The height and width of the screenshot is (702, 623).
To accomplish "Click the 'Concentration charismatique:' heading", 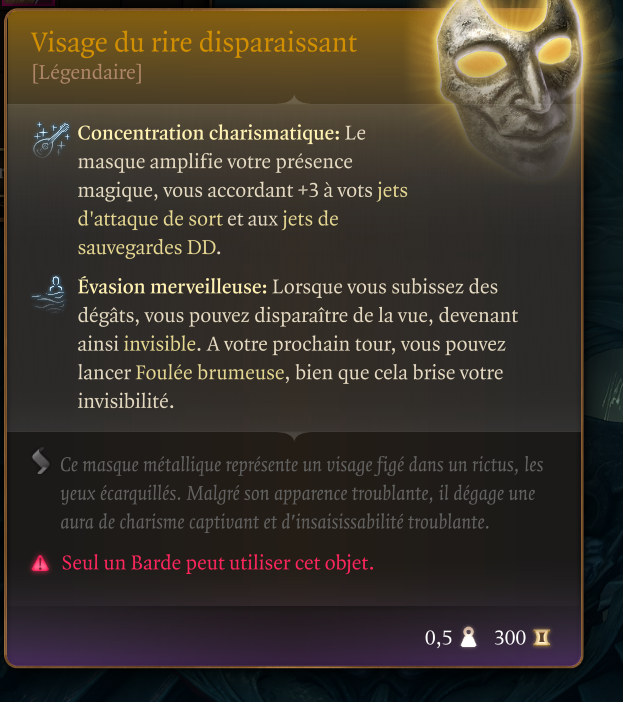I will click(x=209, y=133).
